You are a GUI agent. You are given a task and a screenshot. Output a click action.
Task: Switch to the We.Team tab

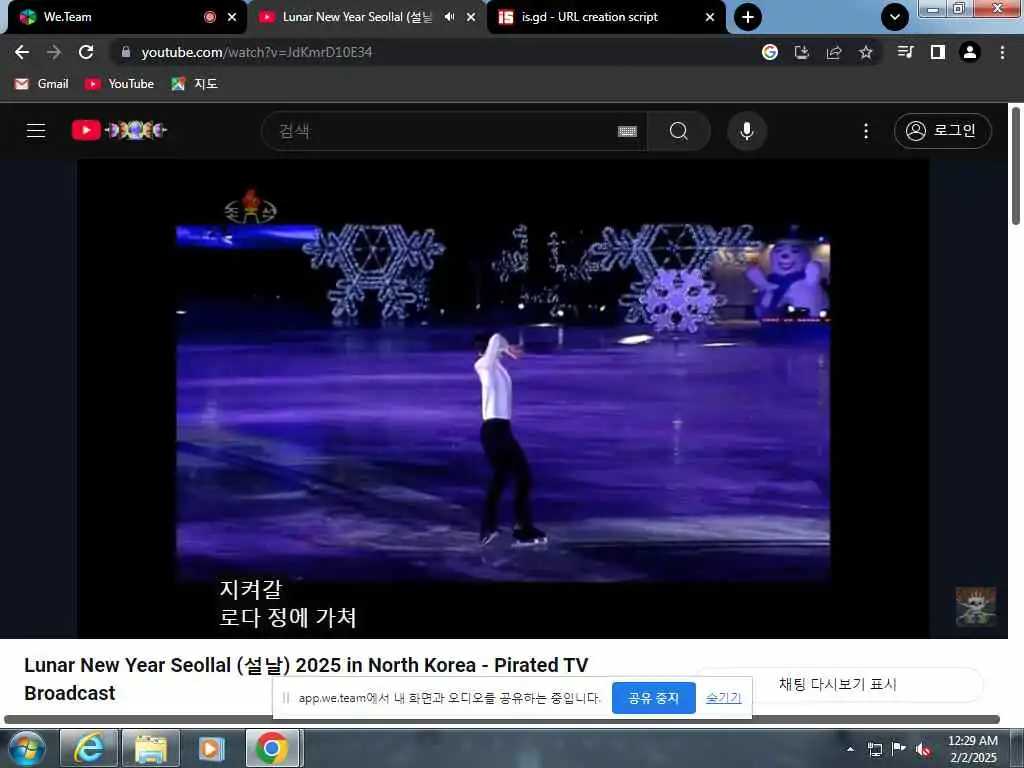click(x=111, y=17)
